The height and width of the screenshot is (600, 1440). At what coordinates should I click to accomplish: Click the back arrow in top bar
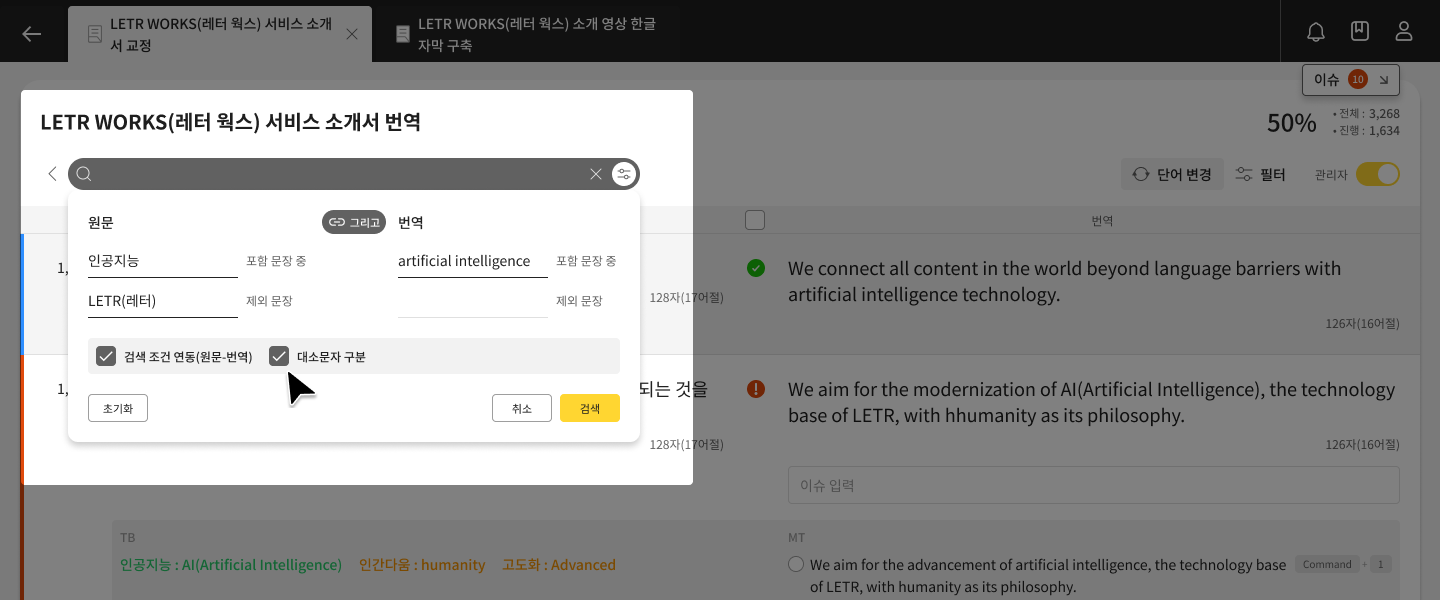[32, 34]
